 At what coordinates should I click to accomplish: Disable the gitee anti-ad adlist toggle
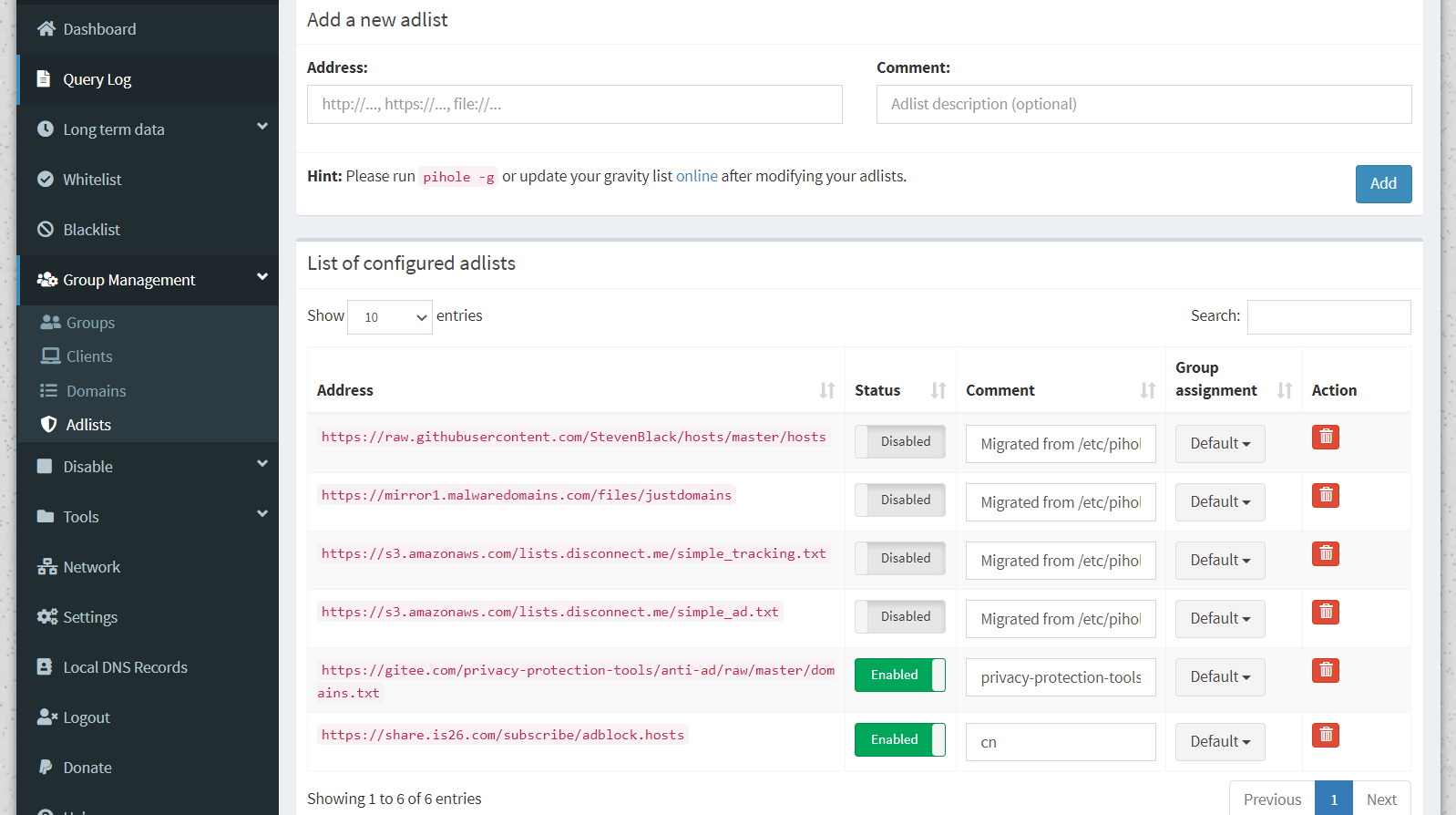pos(899,676)
